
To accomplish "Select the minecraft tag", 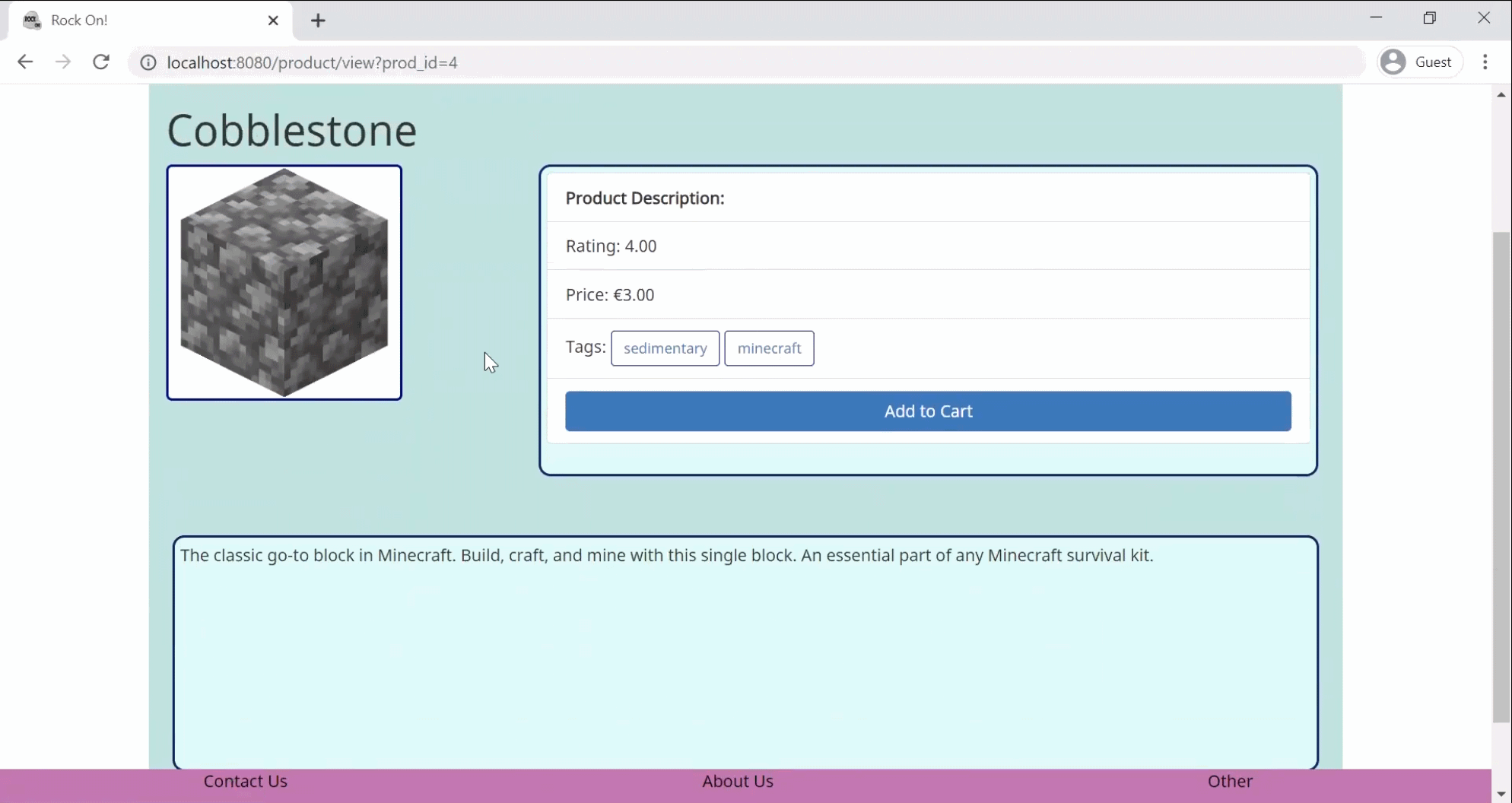I will tap(769, 348).
